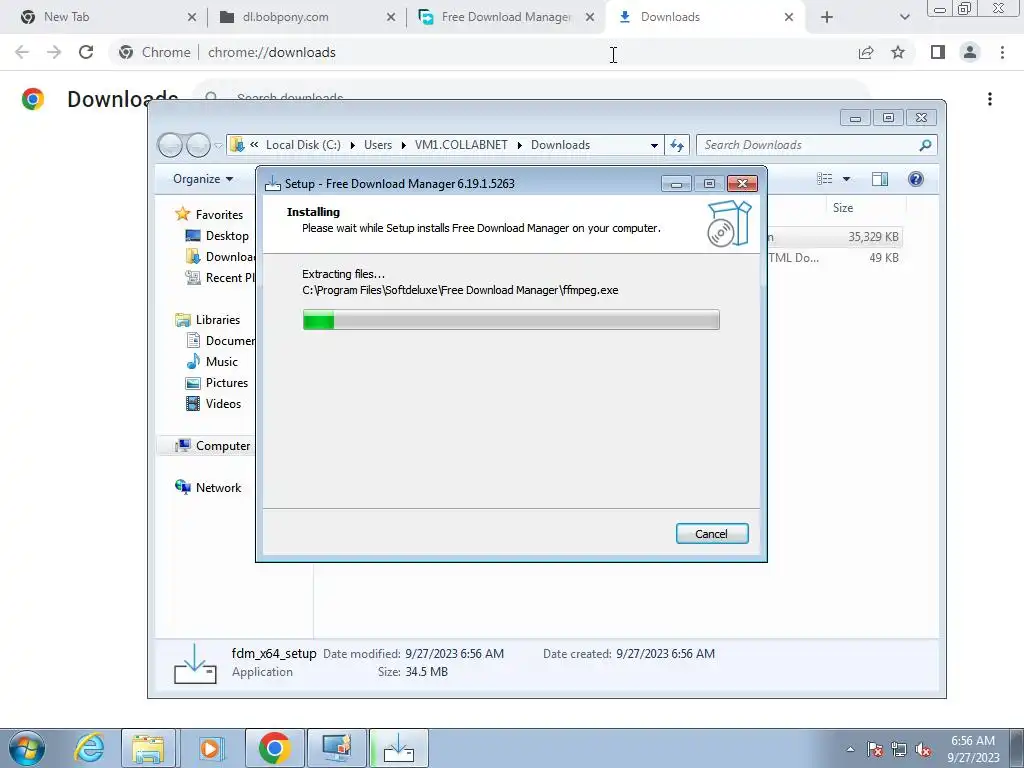Screen dimensions: 1024x768
Task: Open Chrome tab search dropdown
Action: (904, 17)
